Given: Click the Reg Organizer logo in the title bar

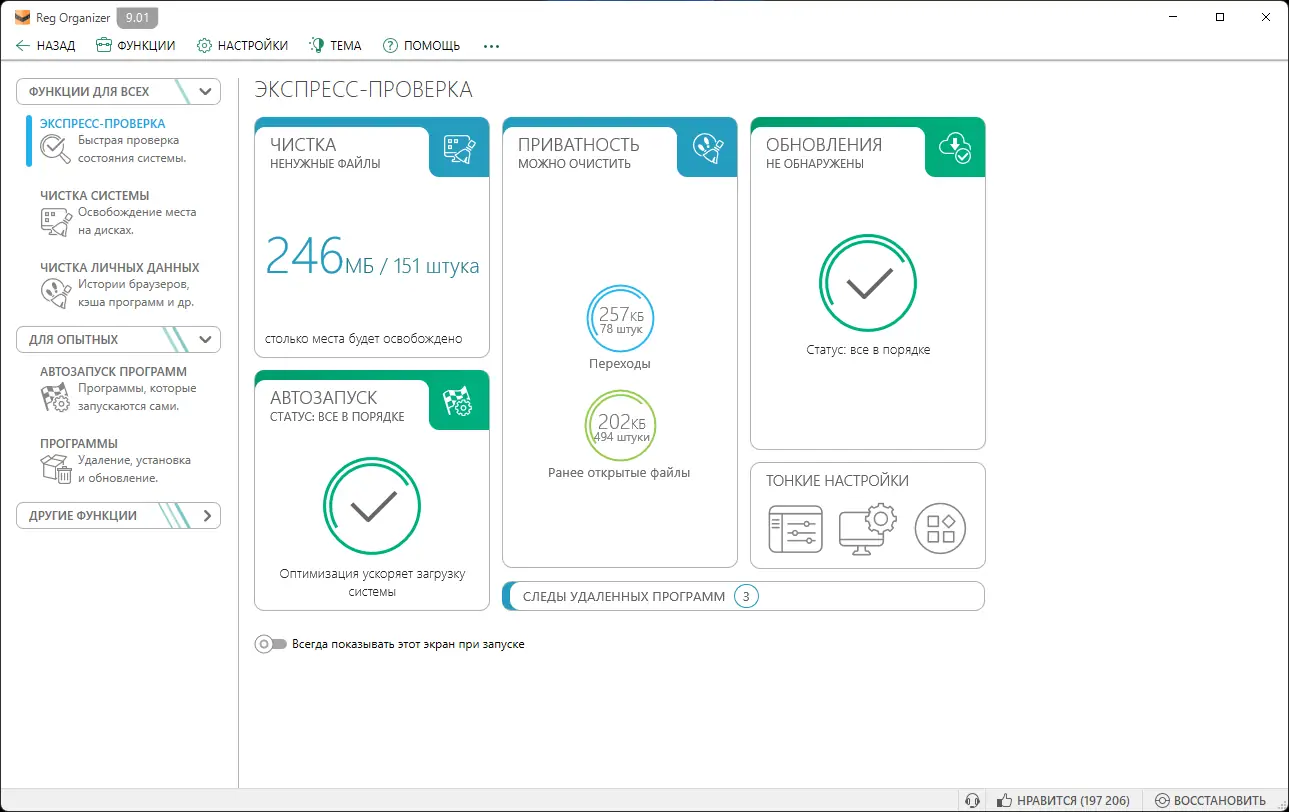Looking at the screenshot, I should pos(22,17).
